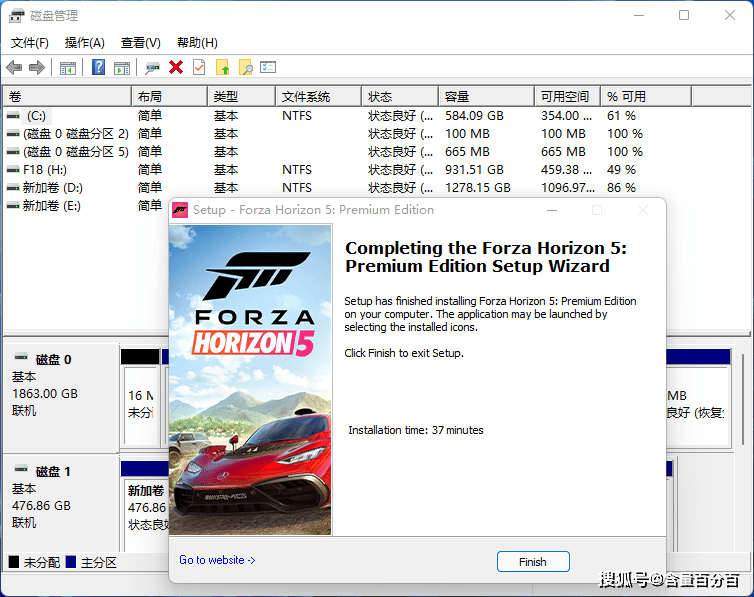Viewport: 754px width, 597px height.
Task: Click the back arrow toolbar icon
Action: (x=14, y=67)
